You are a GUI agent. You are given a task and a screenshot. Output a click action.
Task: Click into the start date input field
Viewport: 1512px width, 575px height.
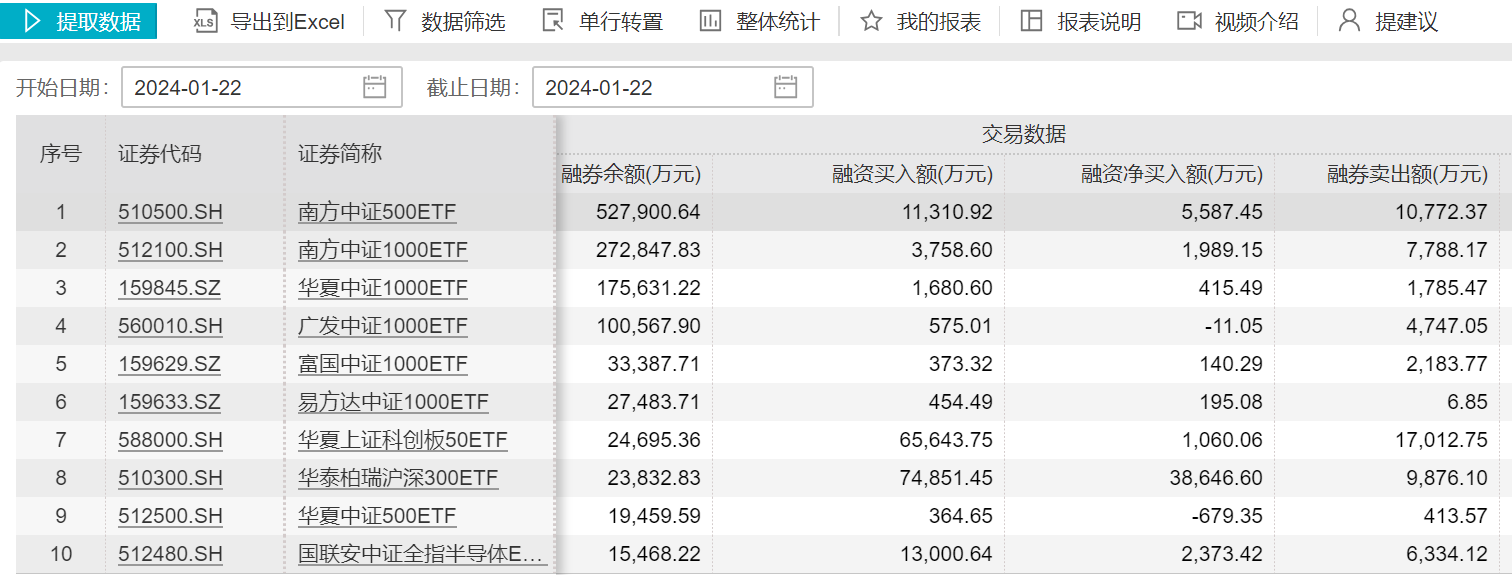point(240,88)
